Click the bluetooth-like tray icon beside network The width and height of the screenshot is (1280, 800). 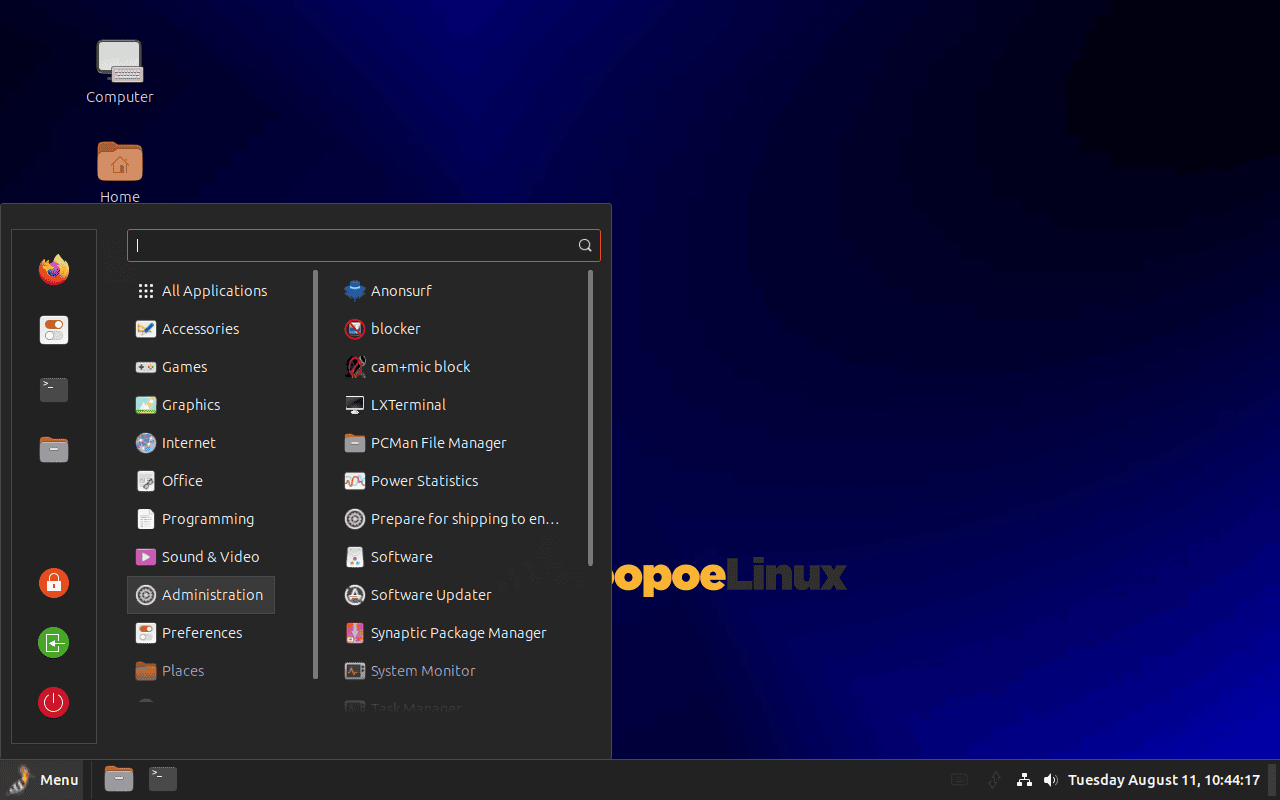tap(994, 780)
